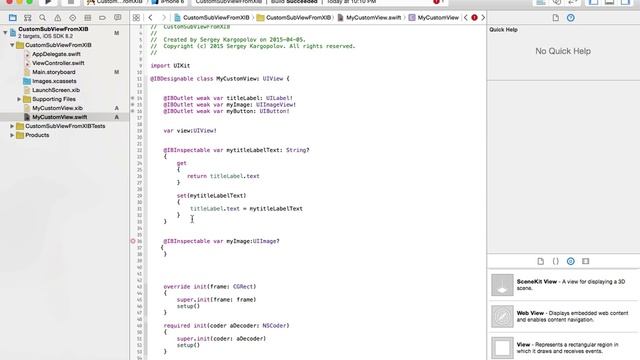
Task: Click the Run button in toolbar
Action: click(x=48, y=2)
